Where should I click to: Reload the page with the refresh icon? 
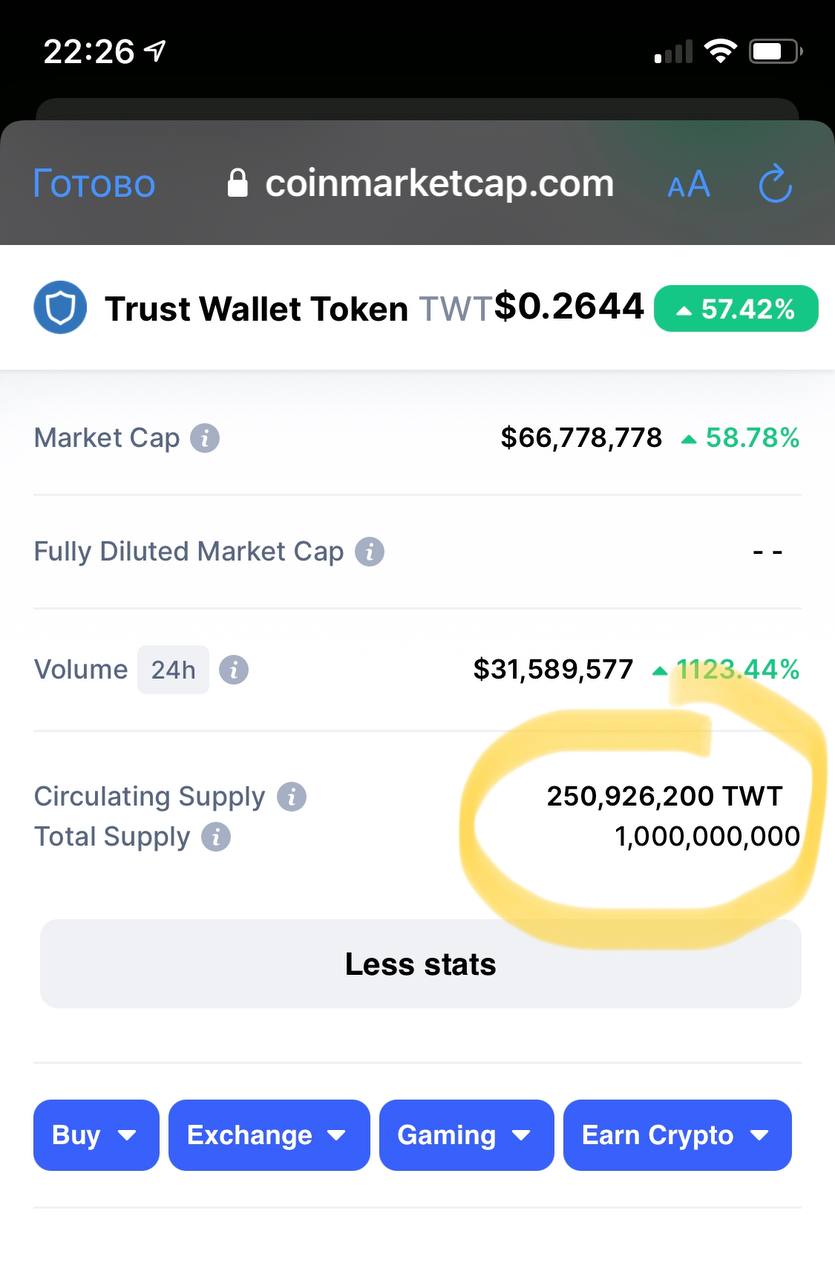tap(775, 184)
